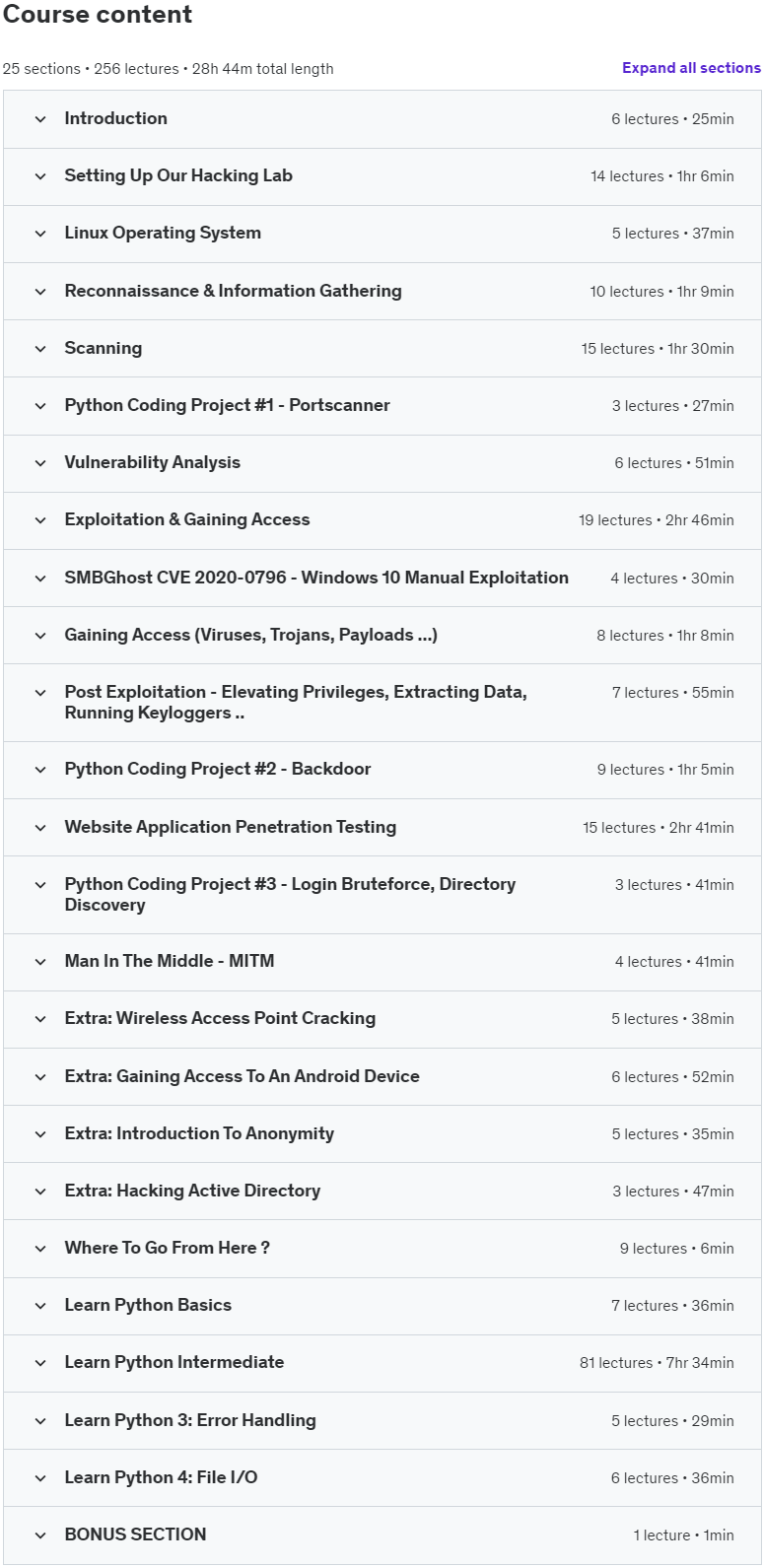Select Learn Python Intermediate title
Viewport: 764px width, 1568px height.
coord(174,1362)
